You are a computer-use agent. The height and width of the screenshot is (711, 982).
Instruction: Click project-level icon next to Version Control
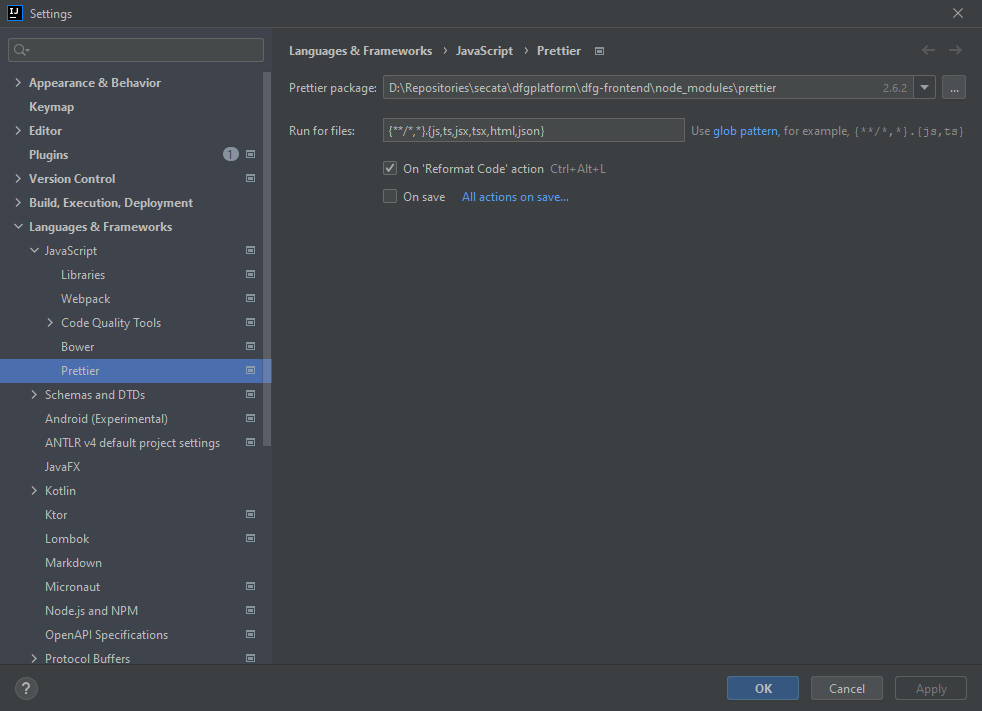click(x=251, y=179)
